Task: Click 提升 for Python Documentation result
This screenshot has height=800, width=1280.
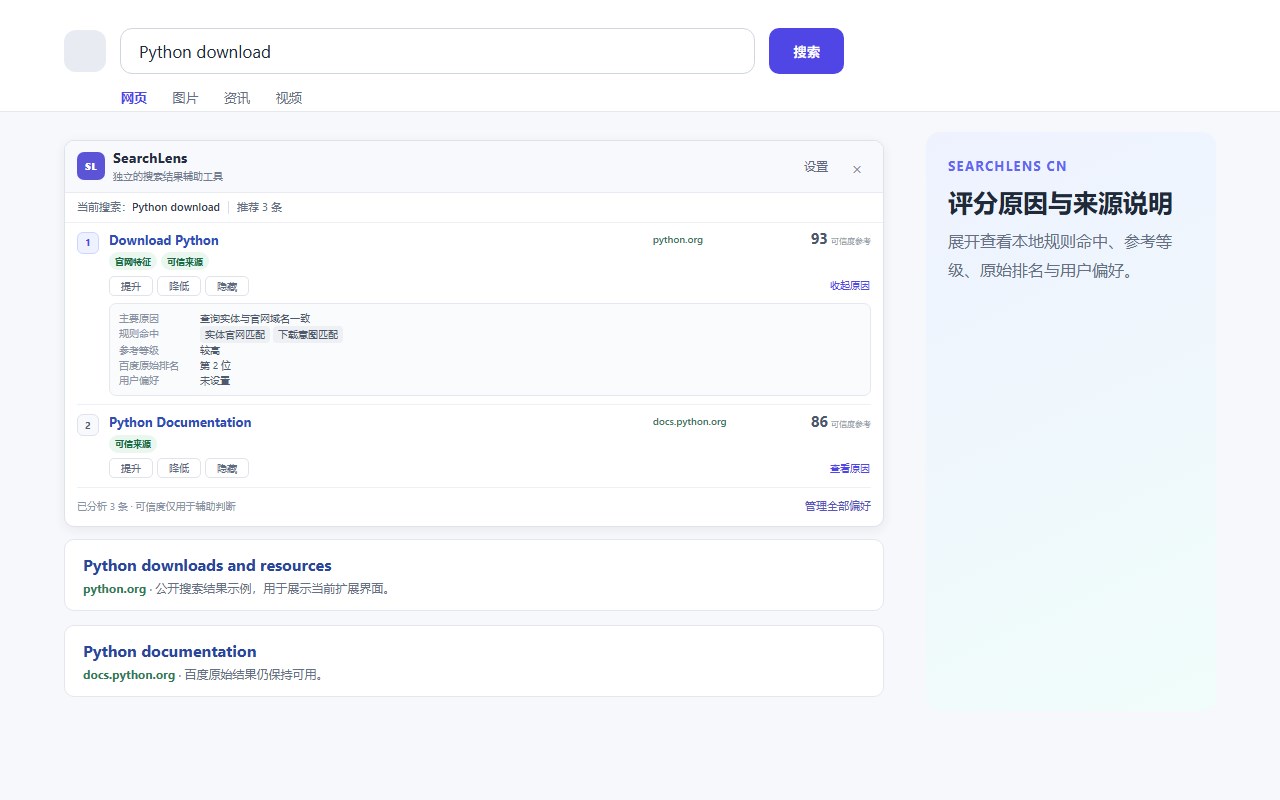Action: (131, 468)
